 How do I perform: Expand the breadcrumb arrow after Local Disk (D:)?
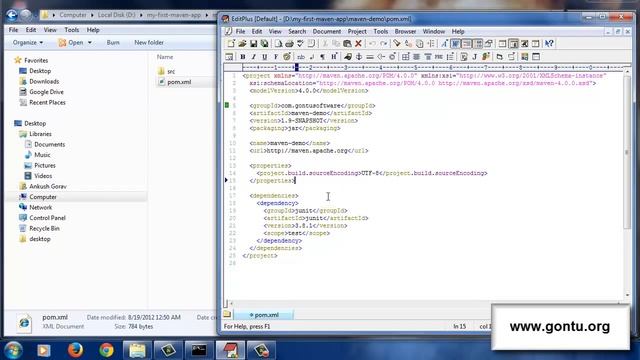point(141,15)
